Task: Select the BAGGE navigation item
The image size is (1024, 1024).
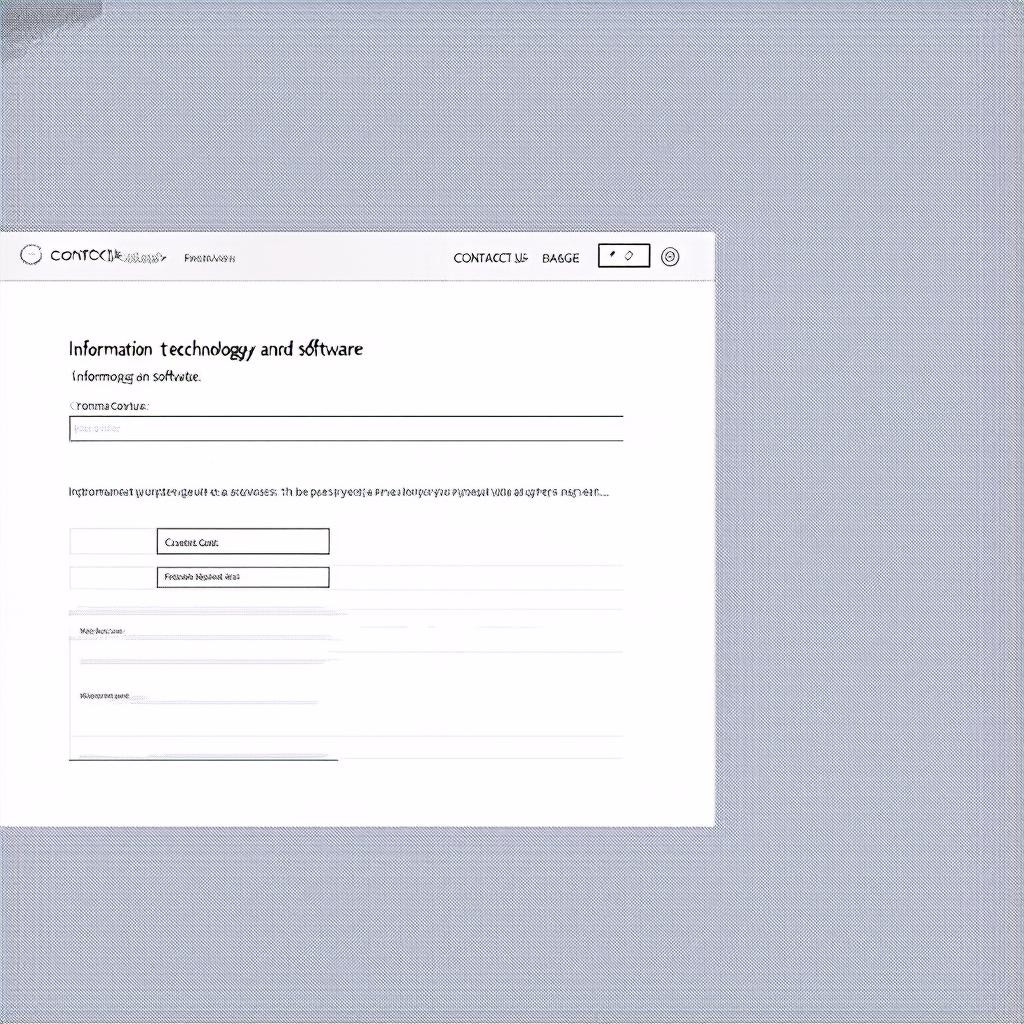Action: [x=560, y=258]
